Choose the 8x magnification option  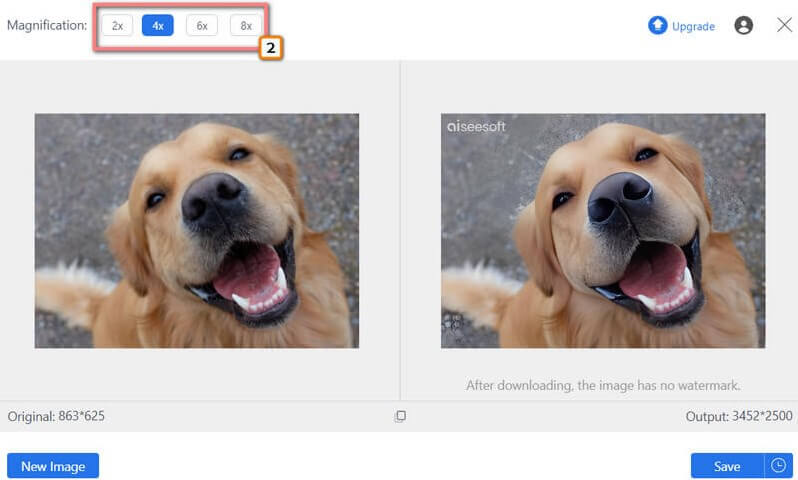pyautogui.click(x=246, y=25)
